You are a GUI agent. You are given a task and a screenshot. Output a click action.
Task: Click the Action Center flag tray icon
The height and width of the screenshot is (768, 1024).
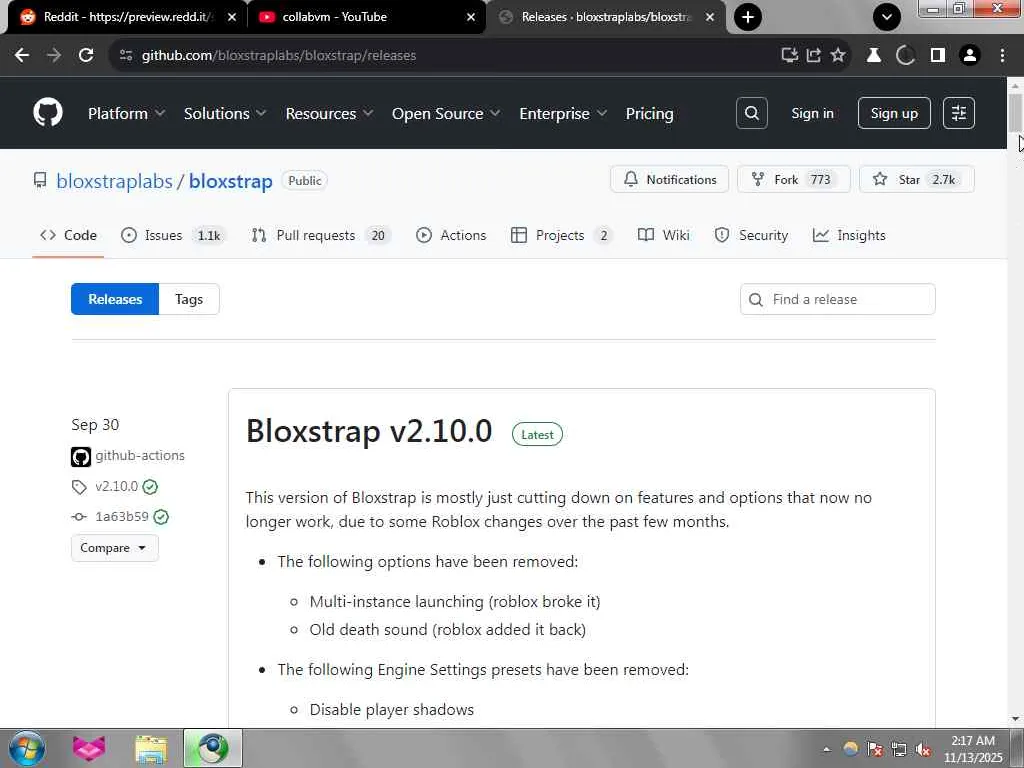tap(875, 749)
